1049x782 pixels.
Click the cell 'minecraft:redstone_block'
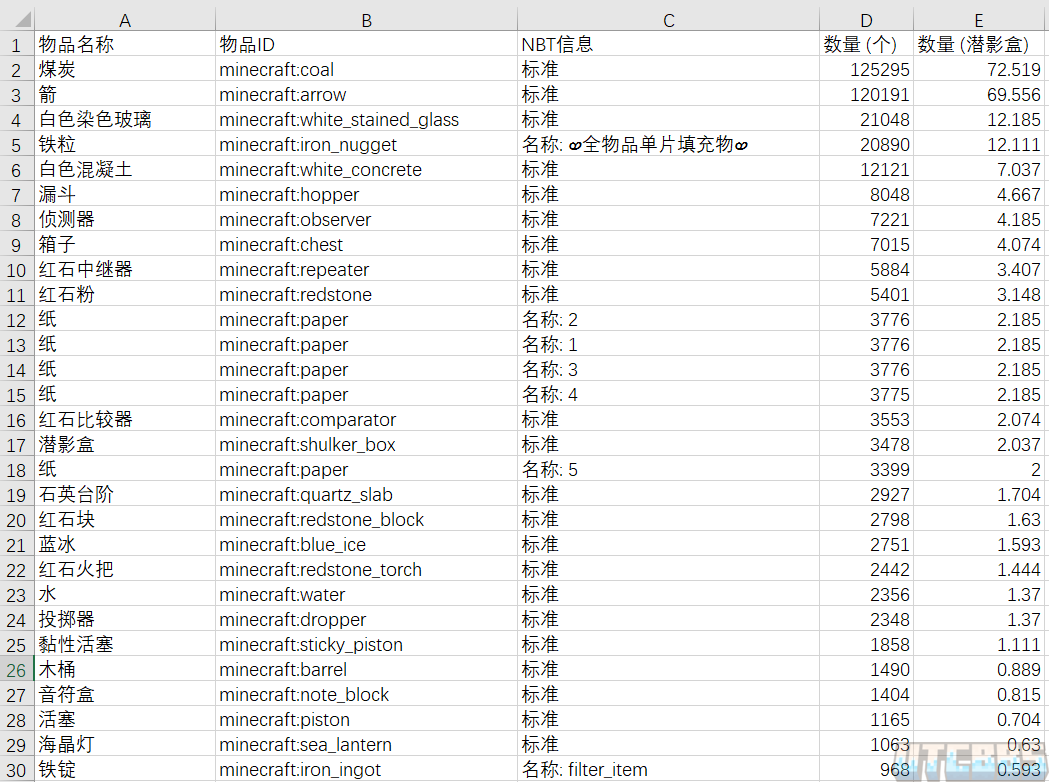(x=366, y=519)
